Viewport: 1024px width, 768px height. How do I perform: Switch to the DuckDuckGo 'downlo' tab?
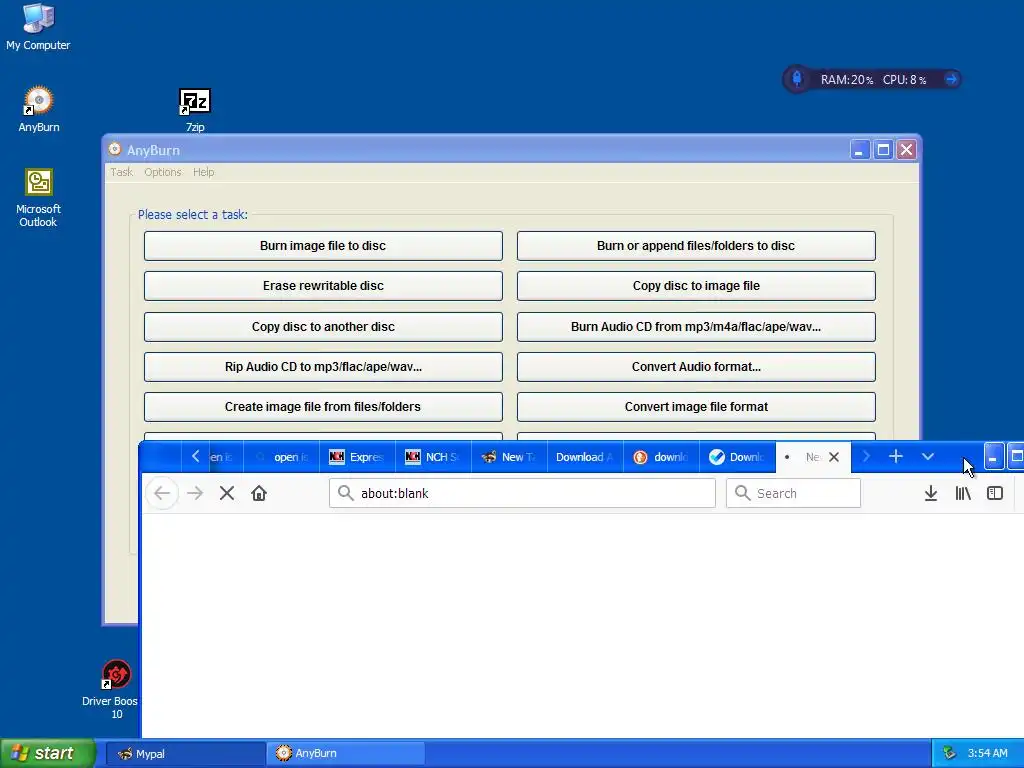point(660,457)
